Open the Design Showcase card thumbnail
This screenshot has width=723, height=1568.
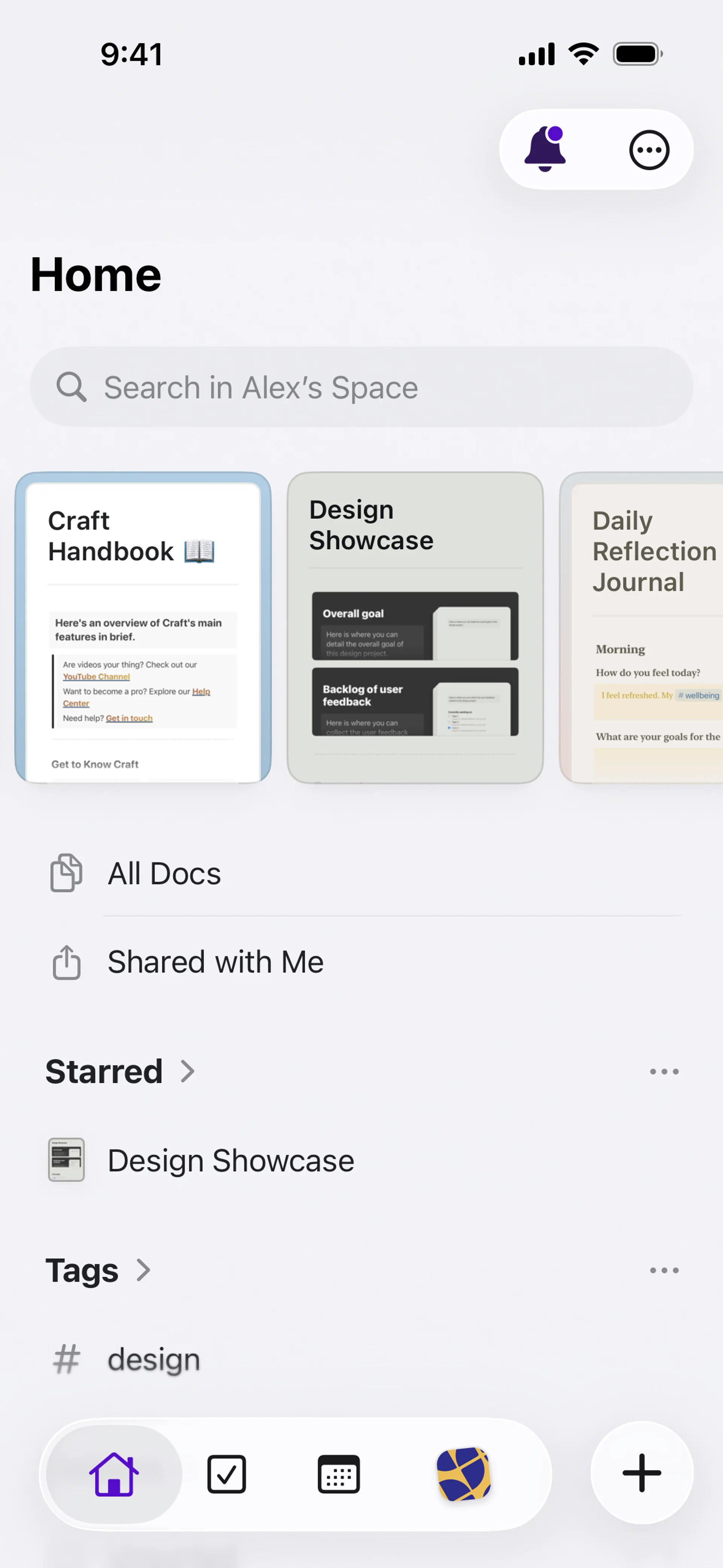[x=415, y=663]
